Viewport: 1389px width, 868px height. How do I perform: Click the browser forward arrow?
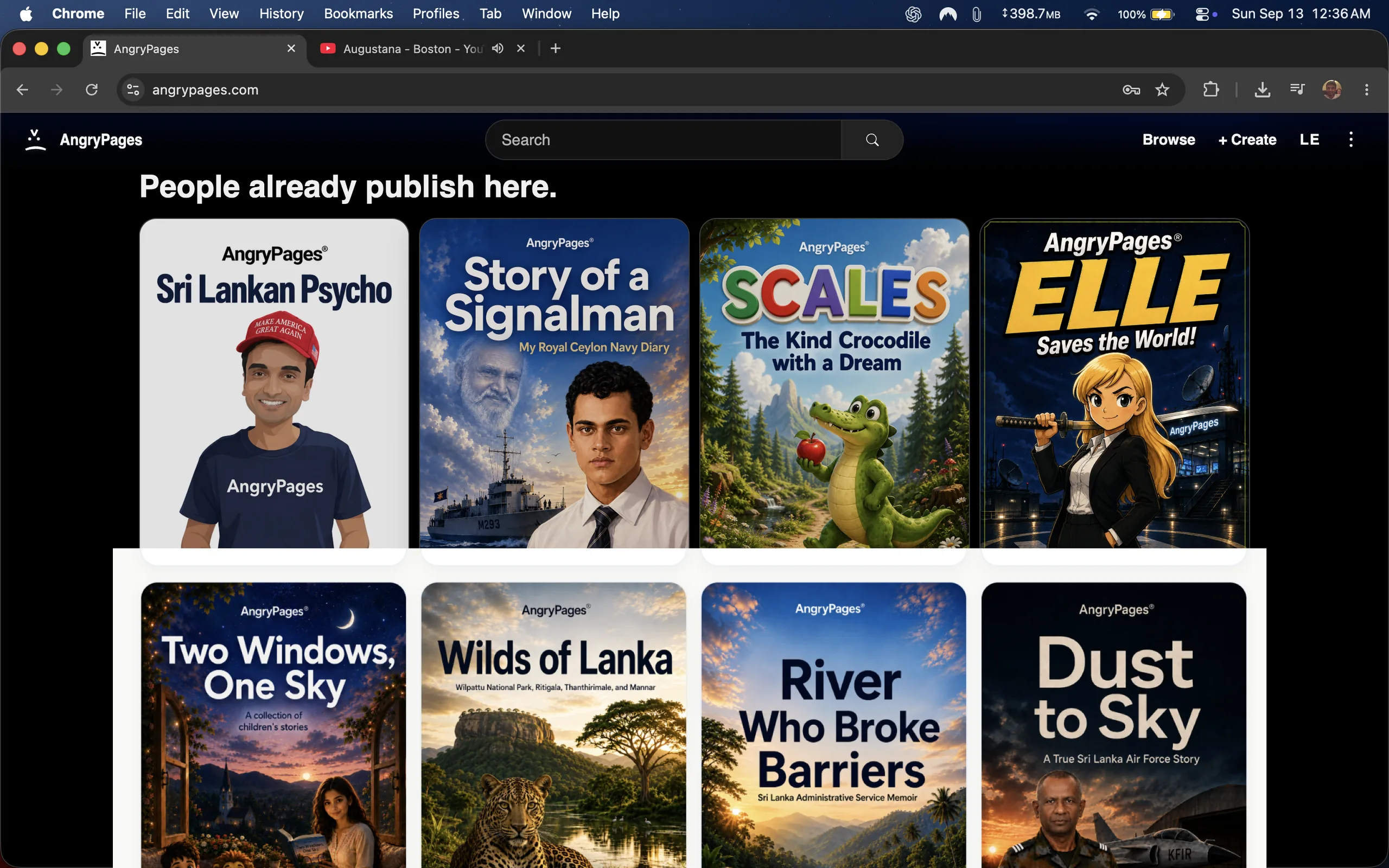tap(56, 90)
